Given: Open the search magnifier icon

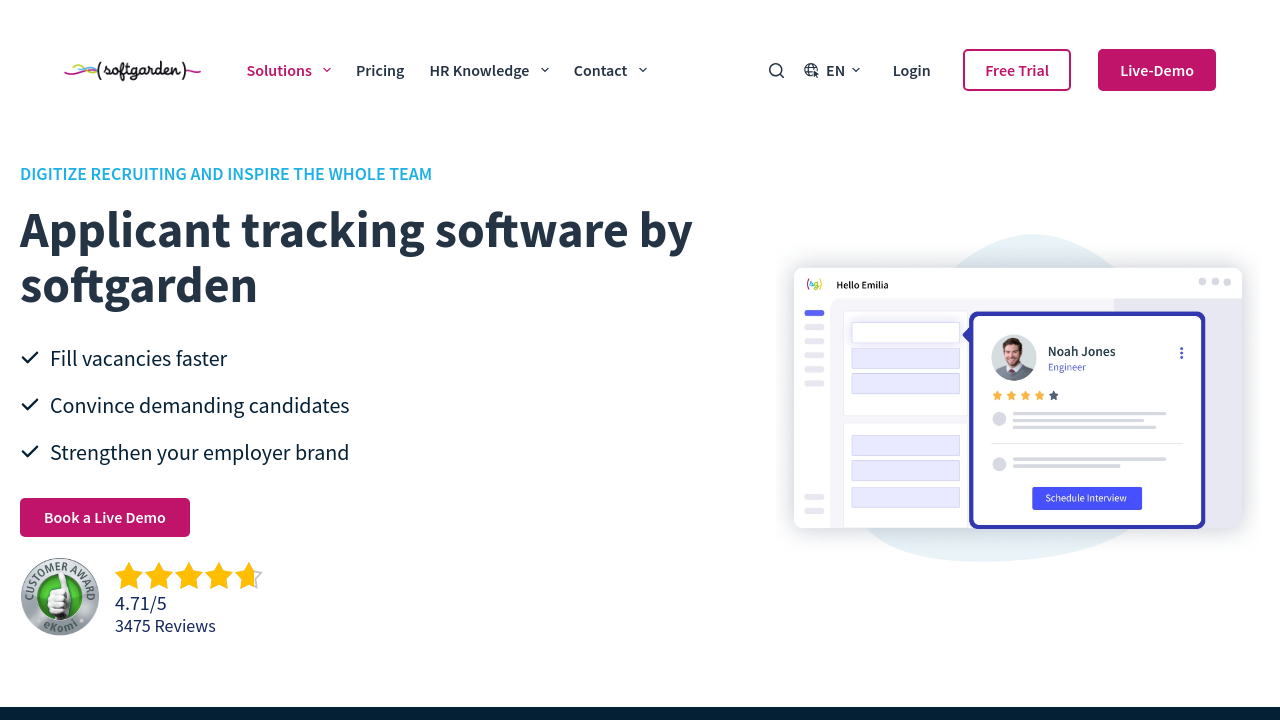Looking at the screenshot, I should point(776,70).
